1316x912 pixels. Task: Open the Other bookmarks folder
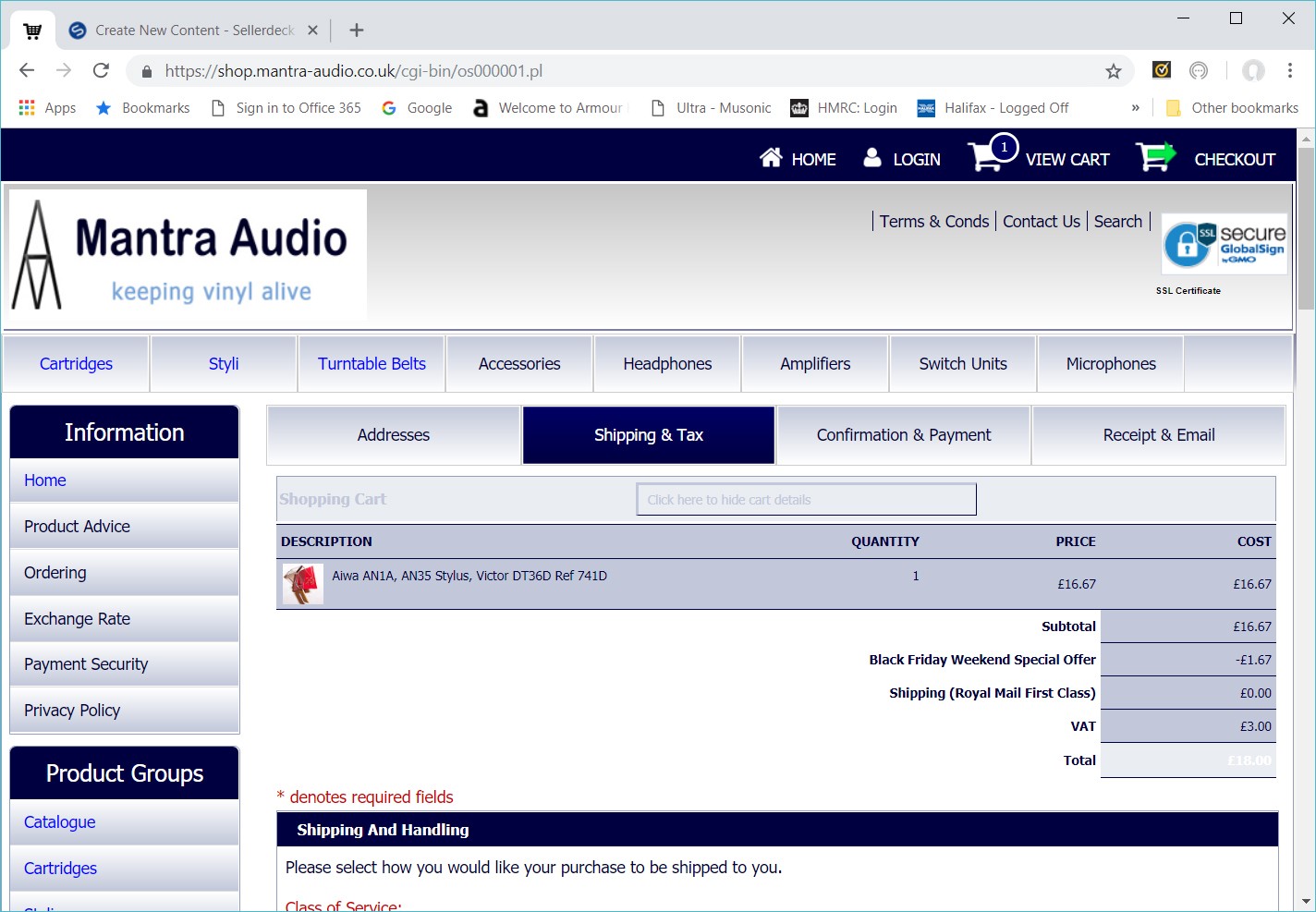1232,108
